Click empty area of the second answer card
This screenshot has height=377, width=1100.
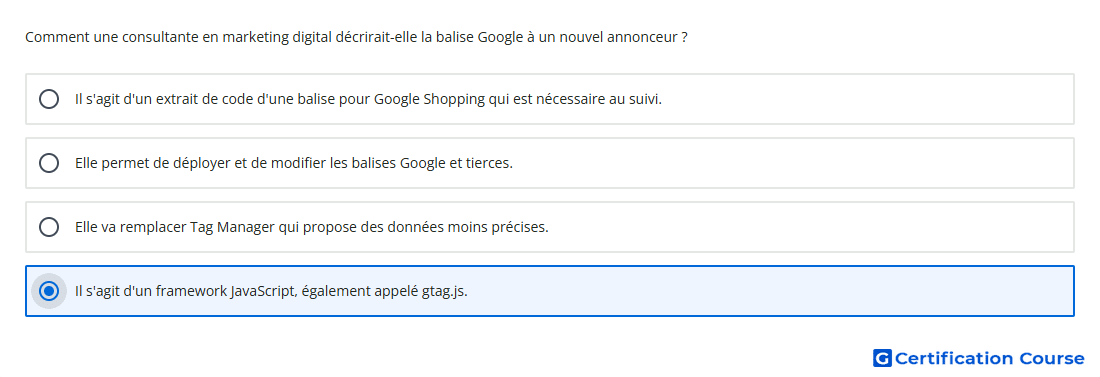click(x=793, y=163)
